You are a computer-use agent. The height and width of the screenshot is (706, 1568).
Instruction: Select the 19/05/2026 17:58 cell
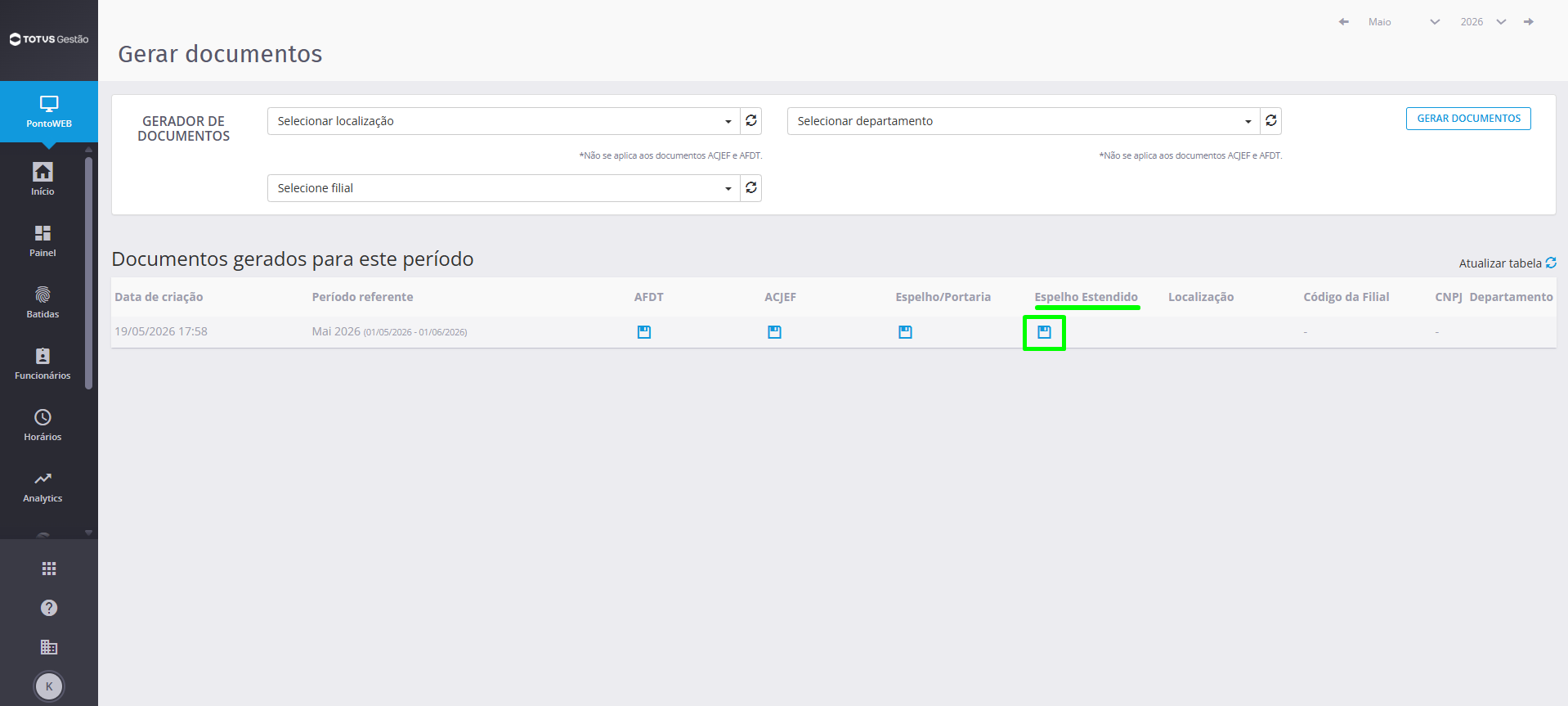click(x=161, y=331)
